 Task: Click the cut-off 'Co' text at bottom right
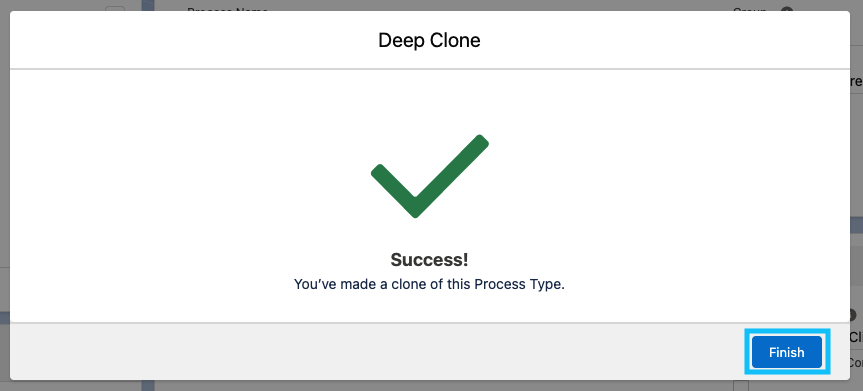coord(856,363)
